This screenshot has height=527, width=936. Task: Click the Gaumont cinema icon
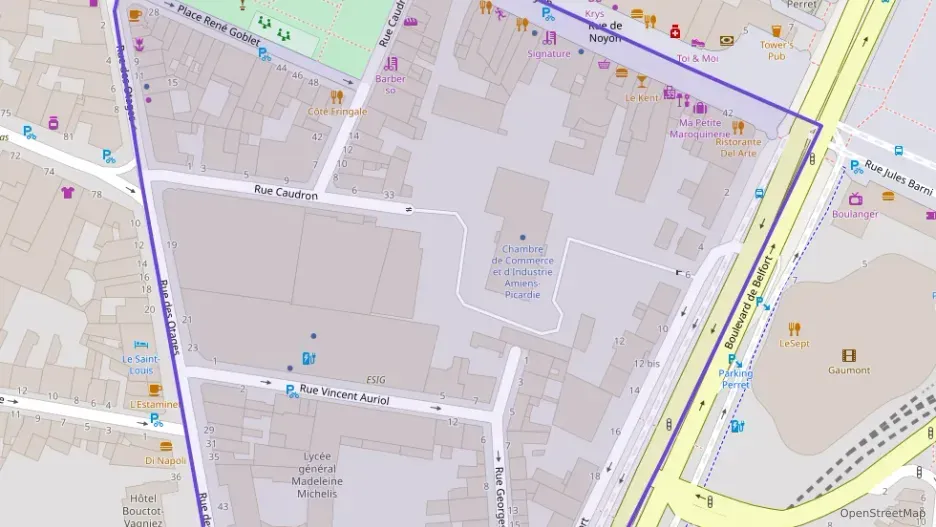point(849,355)
